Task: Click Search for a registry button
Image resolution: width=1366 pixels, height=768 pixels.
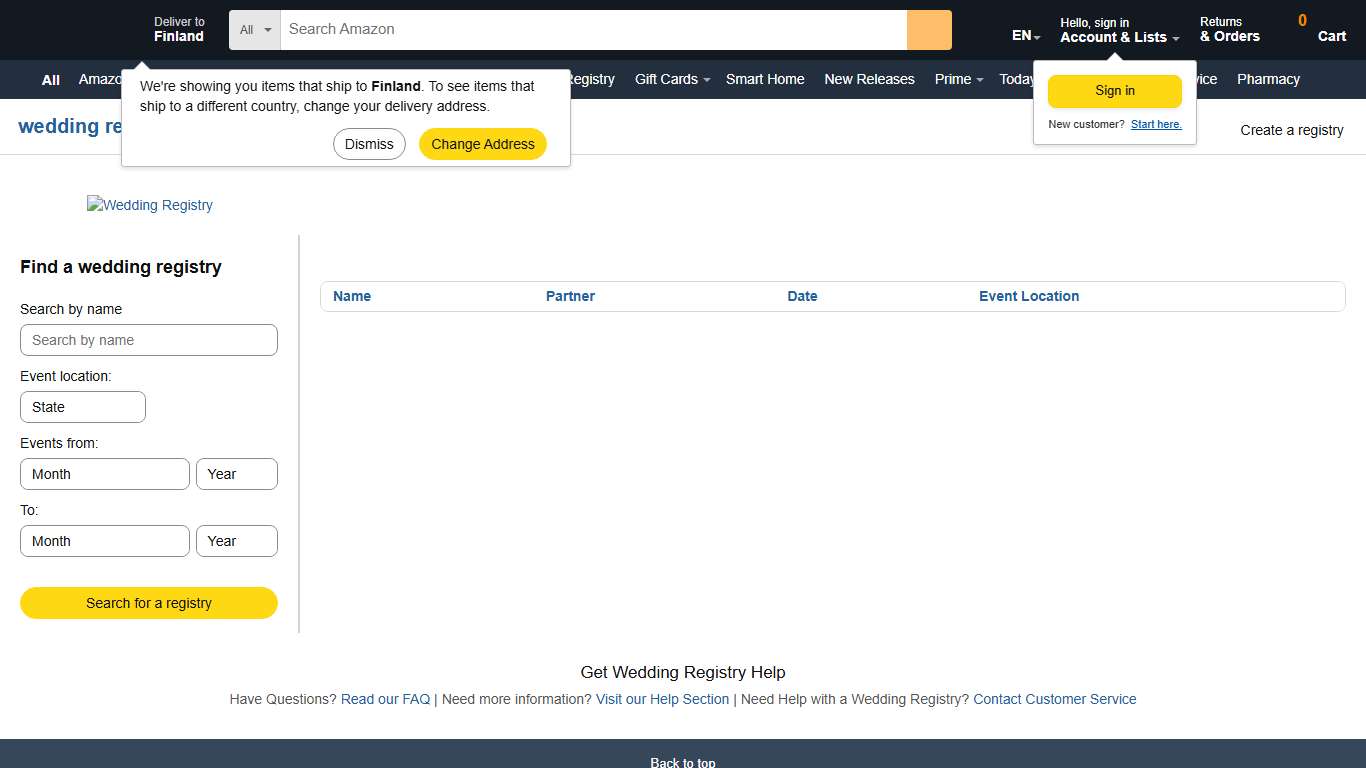Action: [x=149, y=603]
